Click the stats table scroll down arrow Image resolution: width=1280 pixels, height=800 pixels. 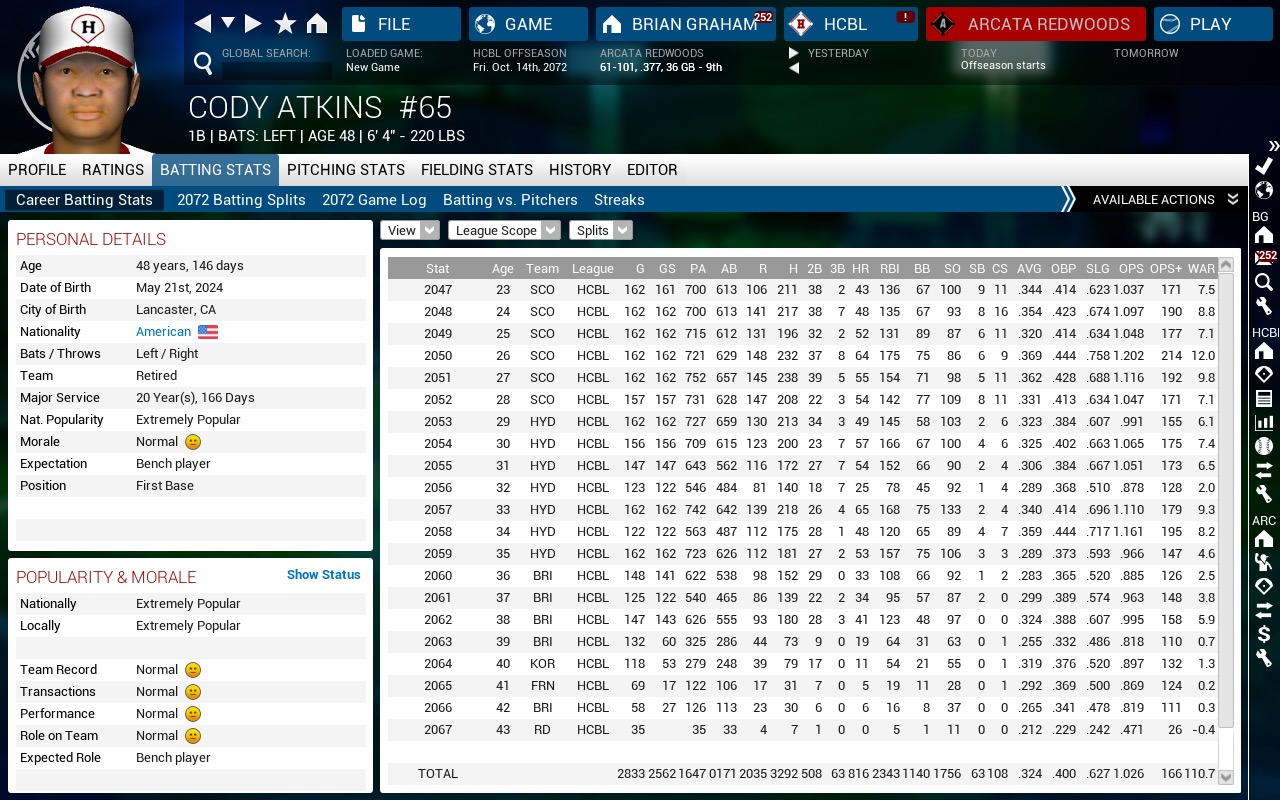pos(1226,777)
